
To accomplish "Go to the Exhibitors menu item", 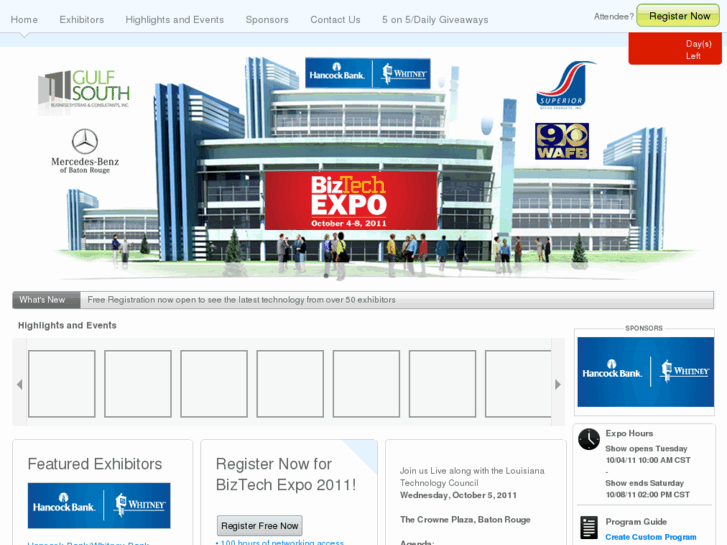I will tap(82, 19).
